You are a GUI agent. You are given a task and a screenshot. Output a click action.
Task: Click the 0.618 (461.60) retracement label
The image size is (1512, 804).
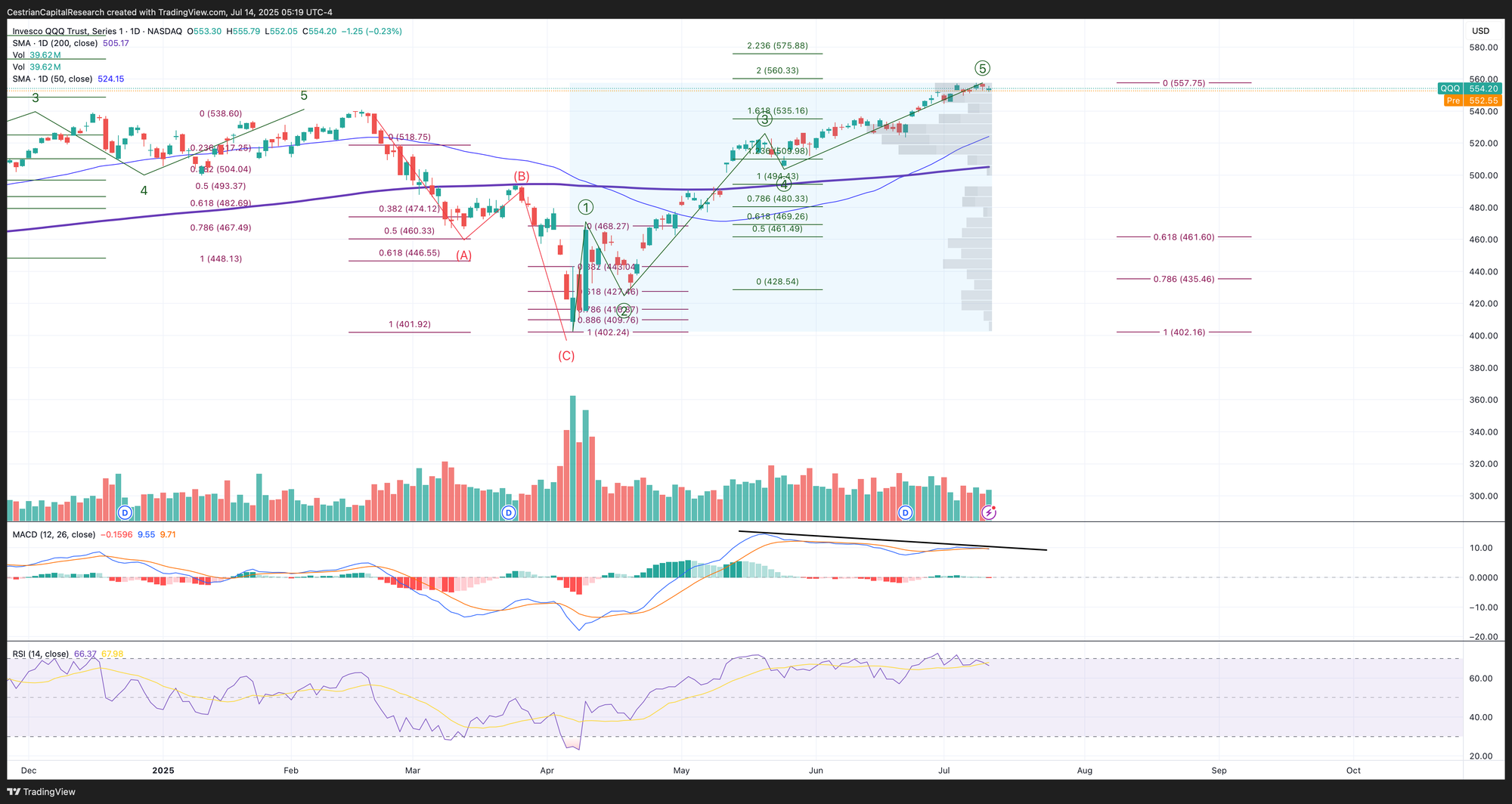click(1184, 237)
